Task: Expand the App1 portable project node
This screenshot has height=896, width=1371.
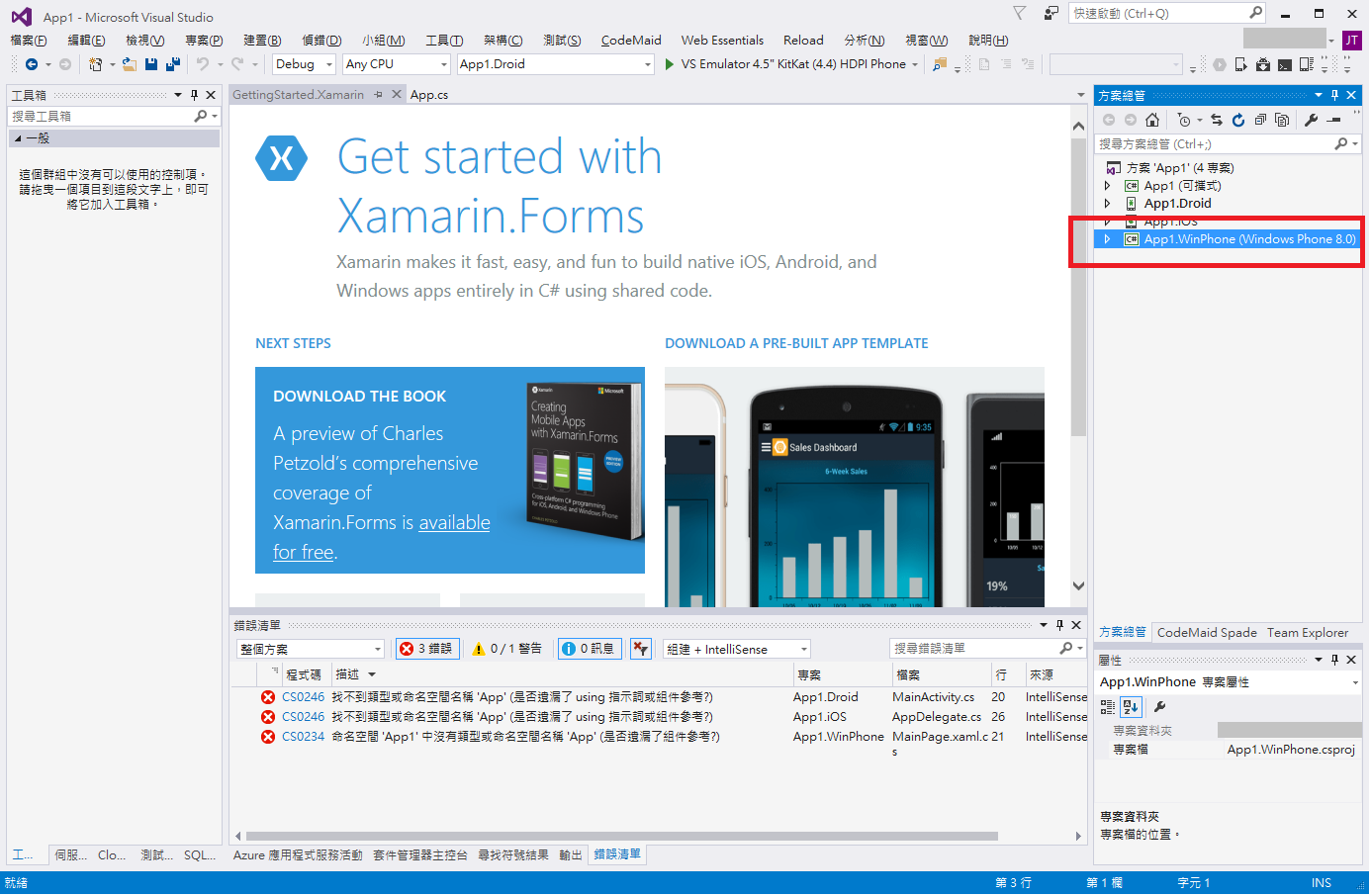Action: point(1107,186)
